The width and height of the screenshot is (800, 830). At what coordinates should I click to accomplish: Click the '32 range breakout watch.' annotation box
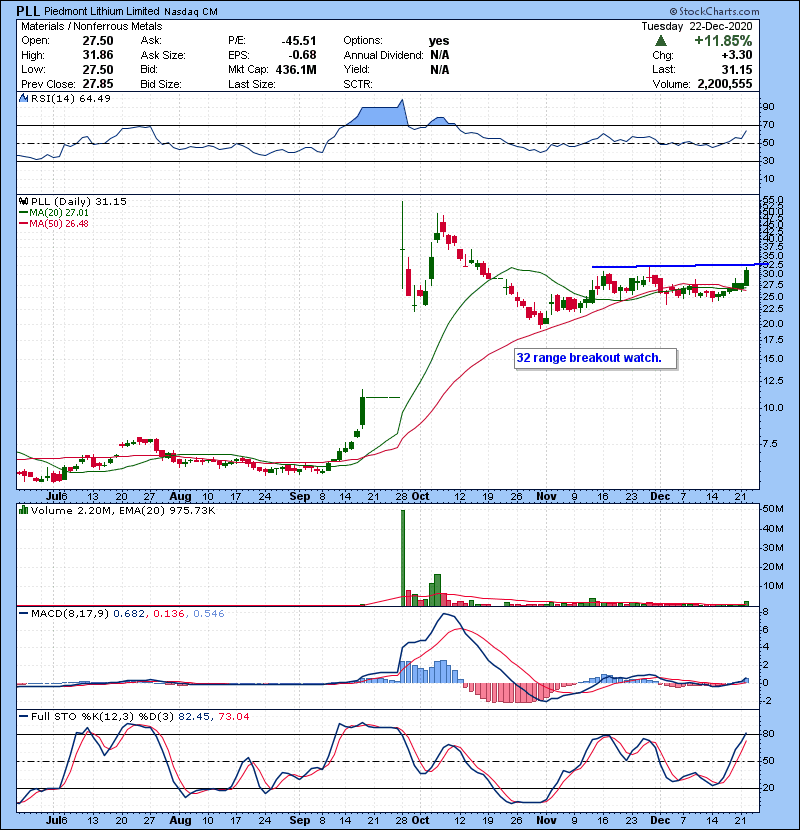pos(596,358)
